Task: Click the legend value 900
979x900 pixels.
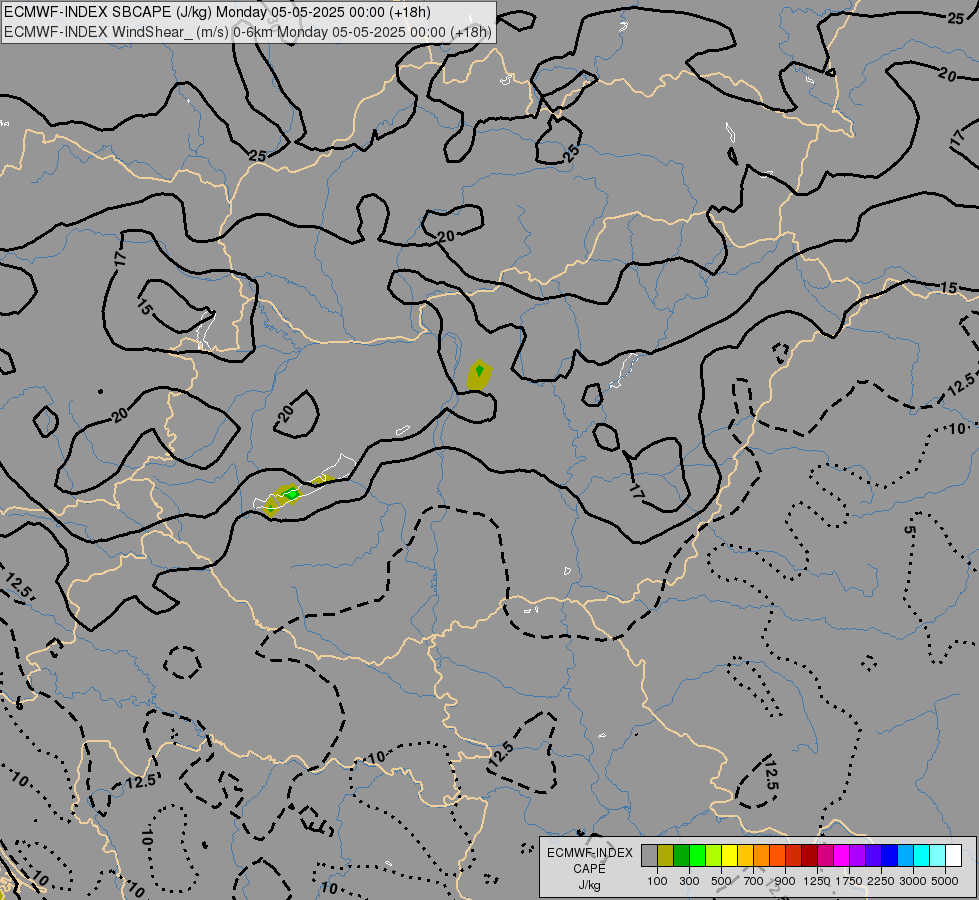Action: tap(785, 881)
